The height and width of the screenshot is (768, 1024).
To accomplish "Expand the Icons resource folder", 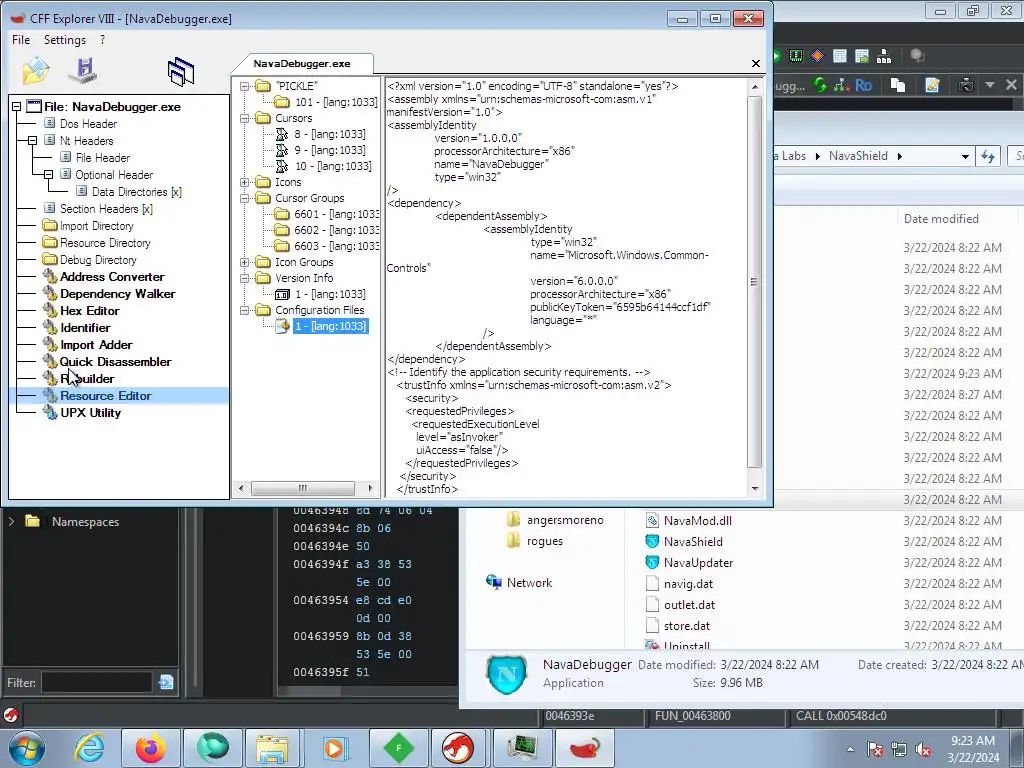I will click(x=244, y=182).
